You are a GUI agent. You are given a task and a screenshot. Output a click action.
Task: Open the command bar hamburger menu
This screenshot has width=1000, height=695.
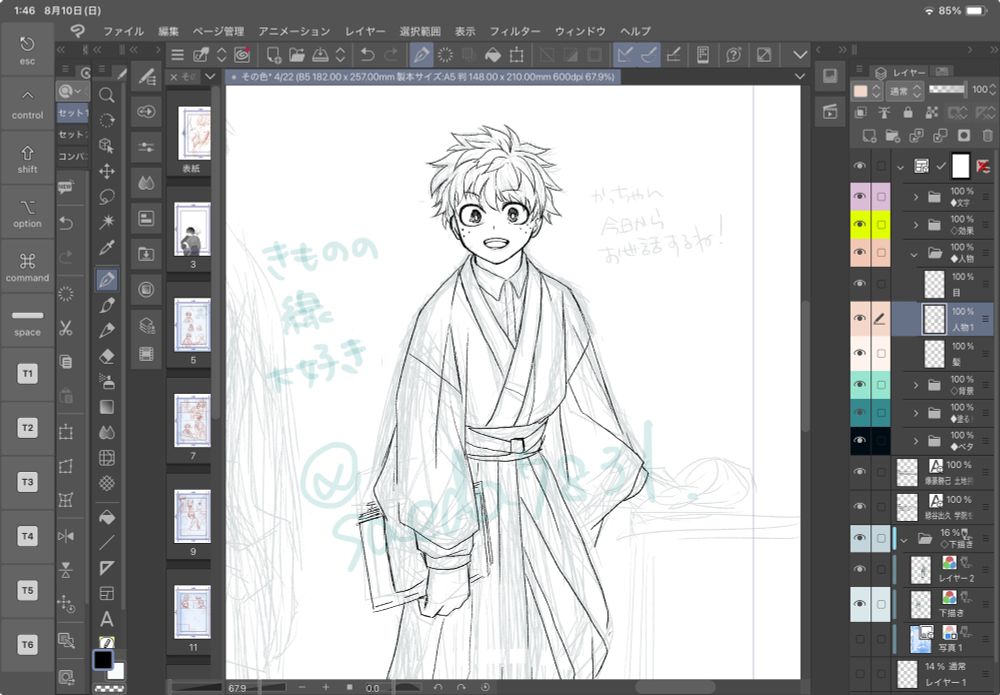pyautogui.click(x=177, y=55)
